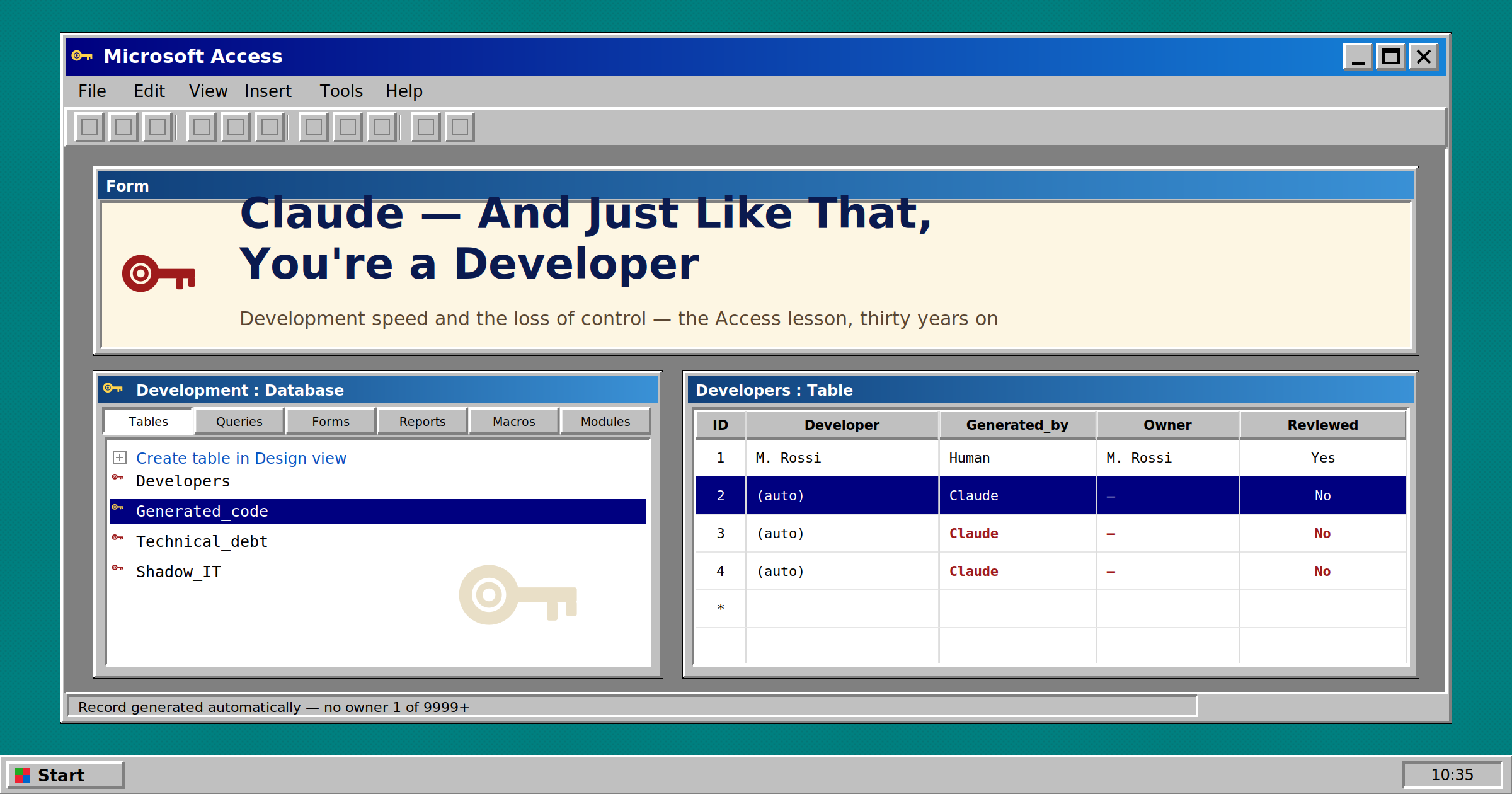
Task: Select the Generated_code table entry
Action: [378, 512]
